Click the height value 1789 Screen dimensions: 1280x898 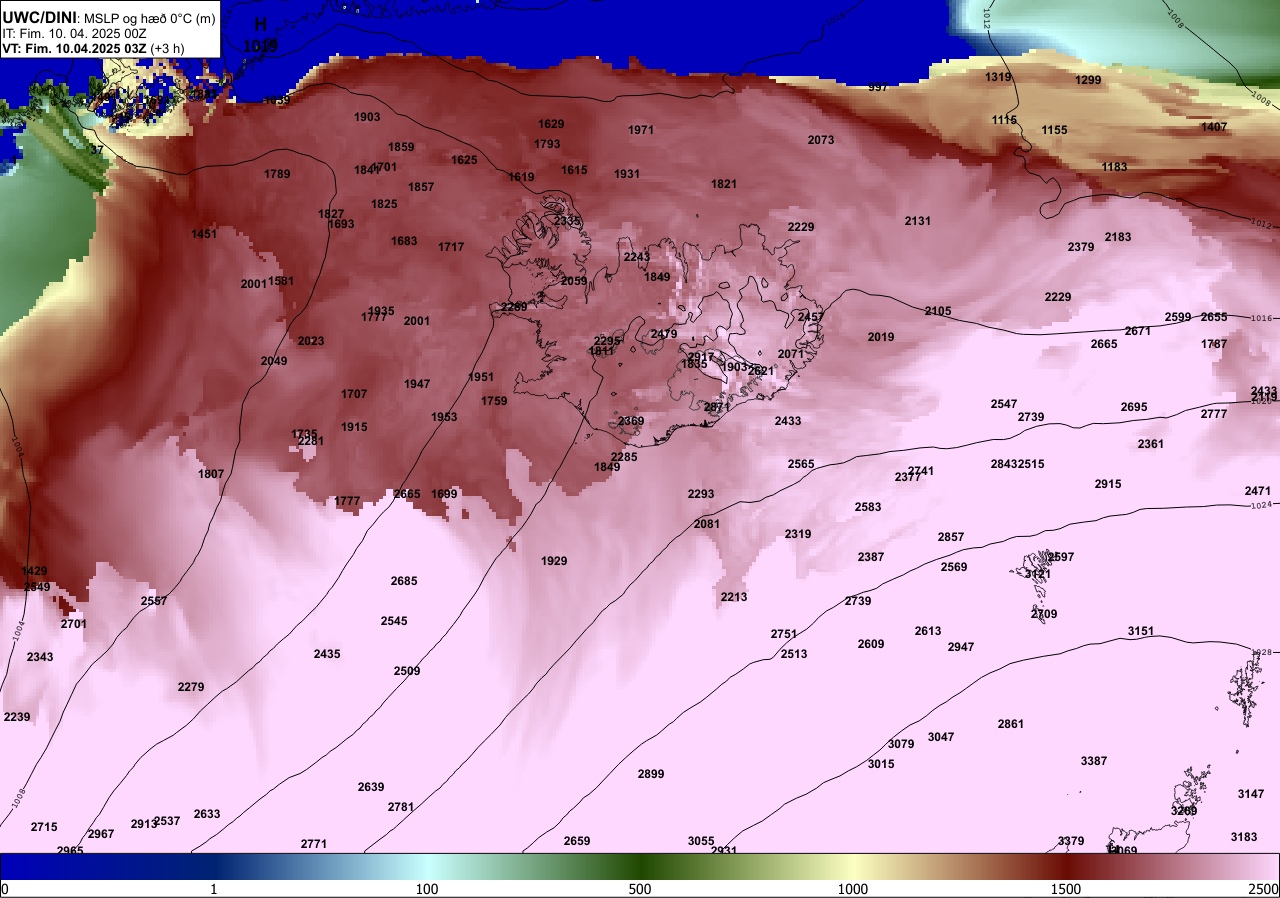tap(277, 174)
